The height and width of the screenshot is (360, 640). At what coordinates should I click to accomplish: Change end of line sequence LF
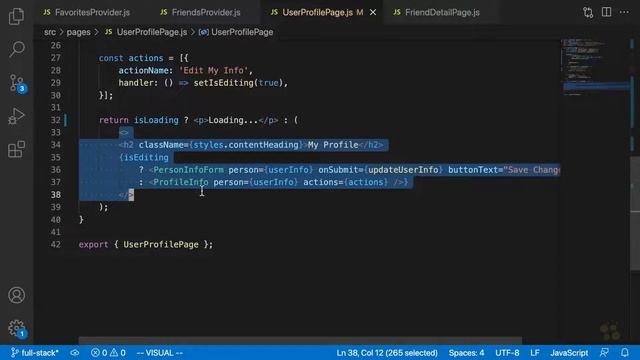(535, 353)
